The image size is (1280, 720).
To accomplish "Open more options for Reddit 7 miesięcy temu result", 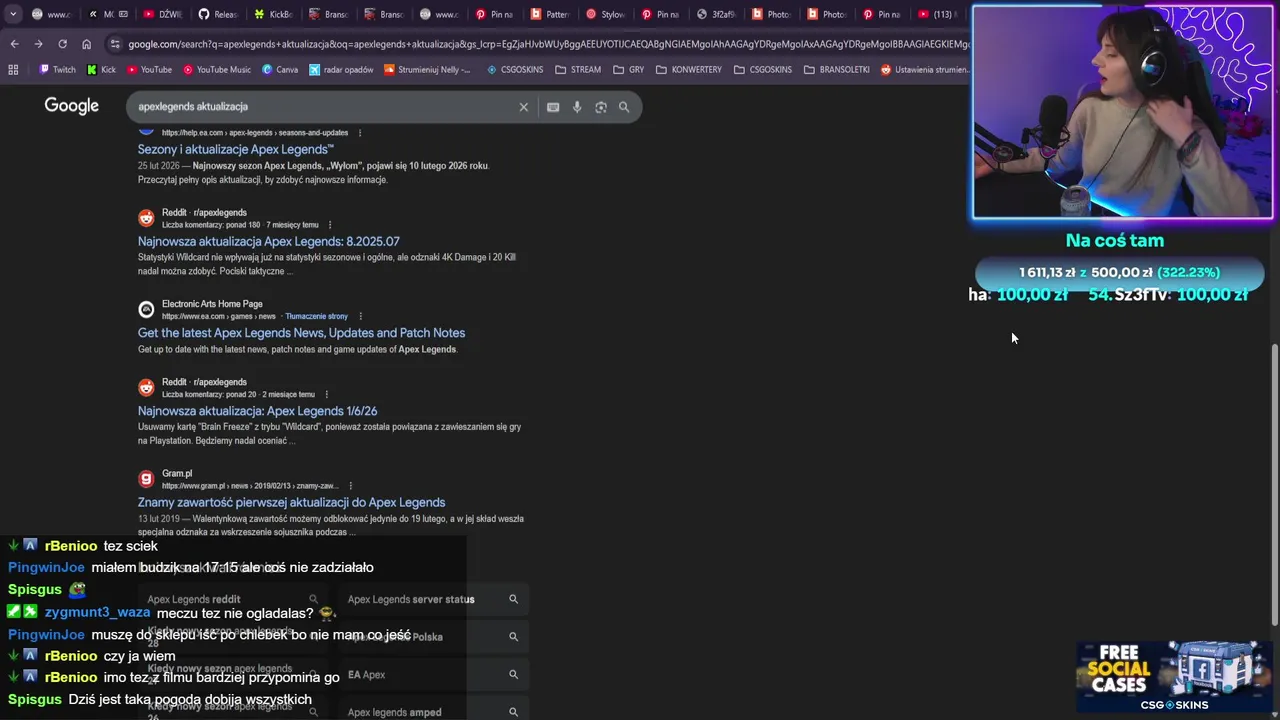I will 330,225.
